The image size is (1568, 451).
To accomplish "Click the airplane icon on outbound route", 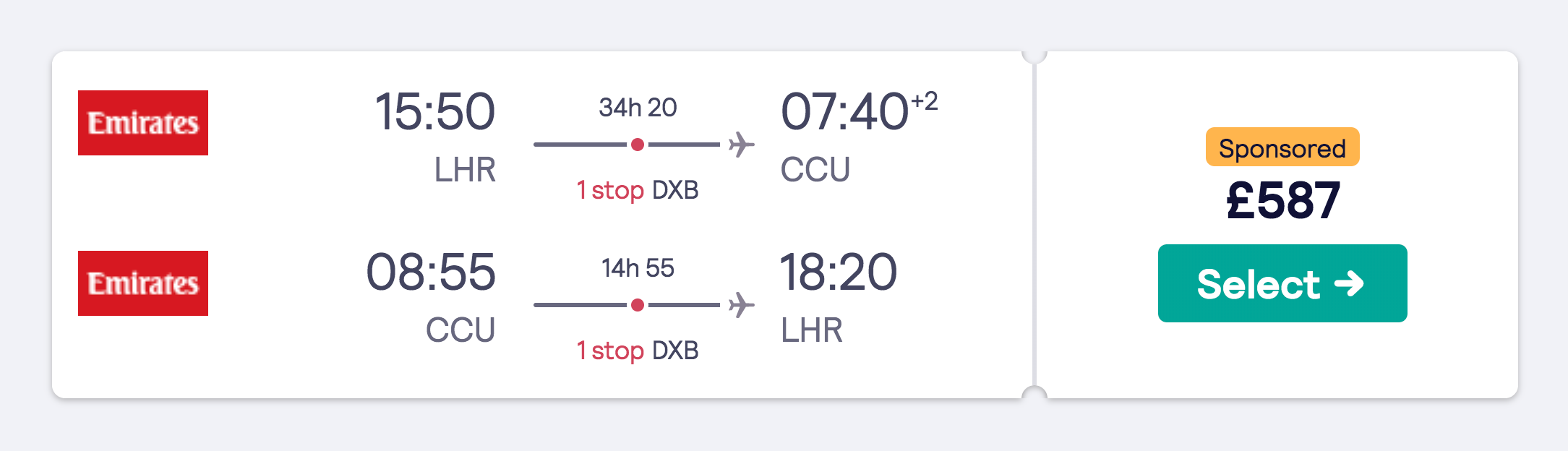I will (741, 144).
